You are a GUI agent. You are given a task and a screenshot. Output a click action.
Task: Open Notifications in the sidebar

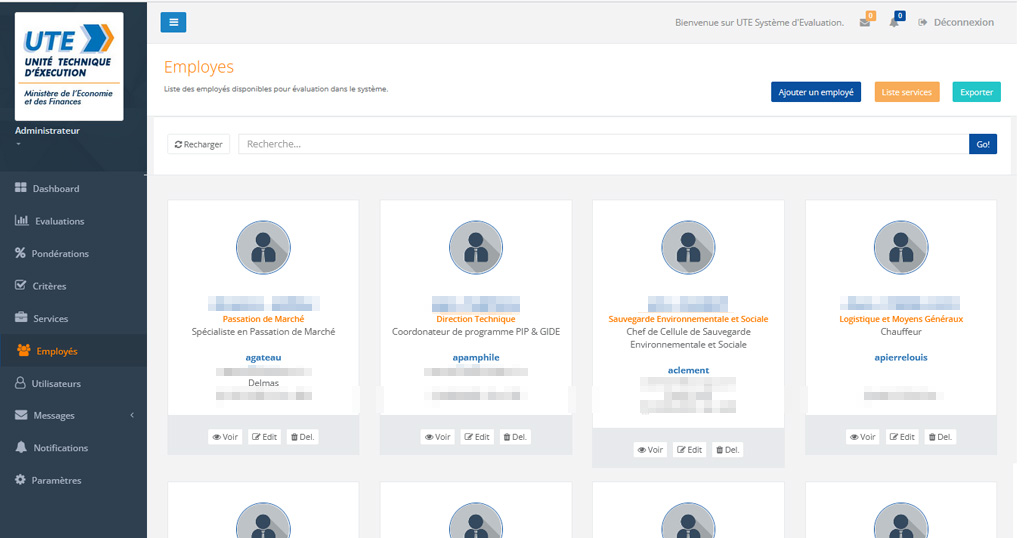[x=52, y=448]
